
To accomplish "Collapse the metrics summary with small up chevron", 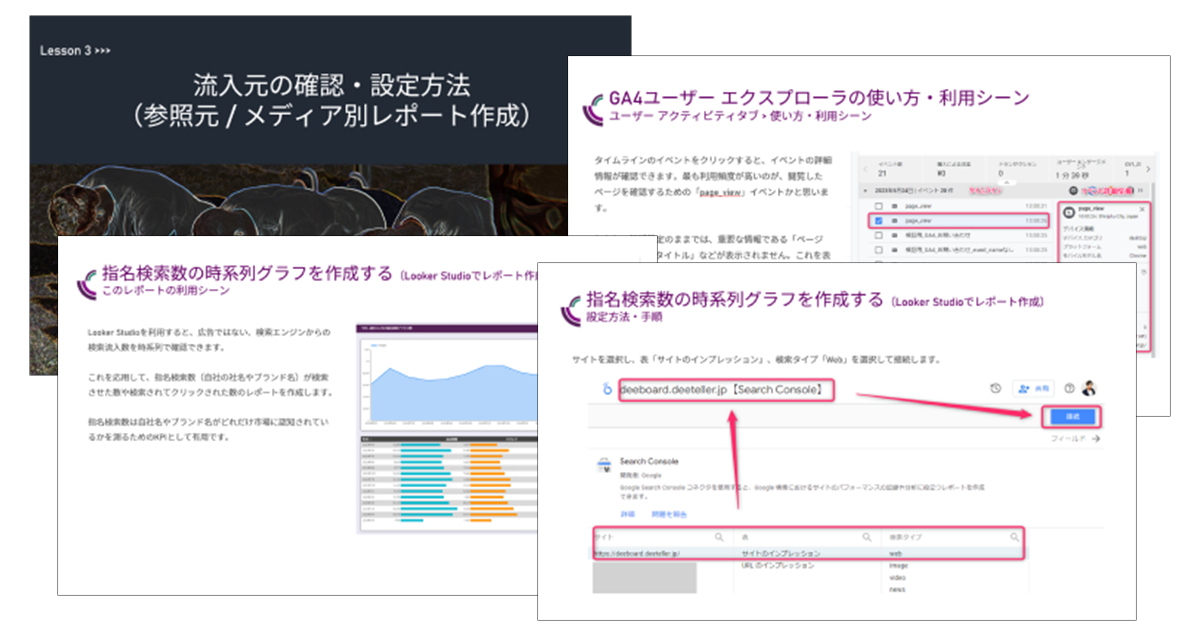I will click(1007, 182).
